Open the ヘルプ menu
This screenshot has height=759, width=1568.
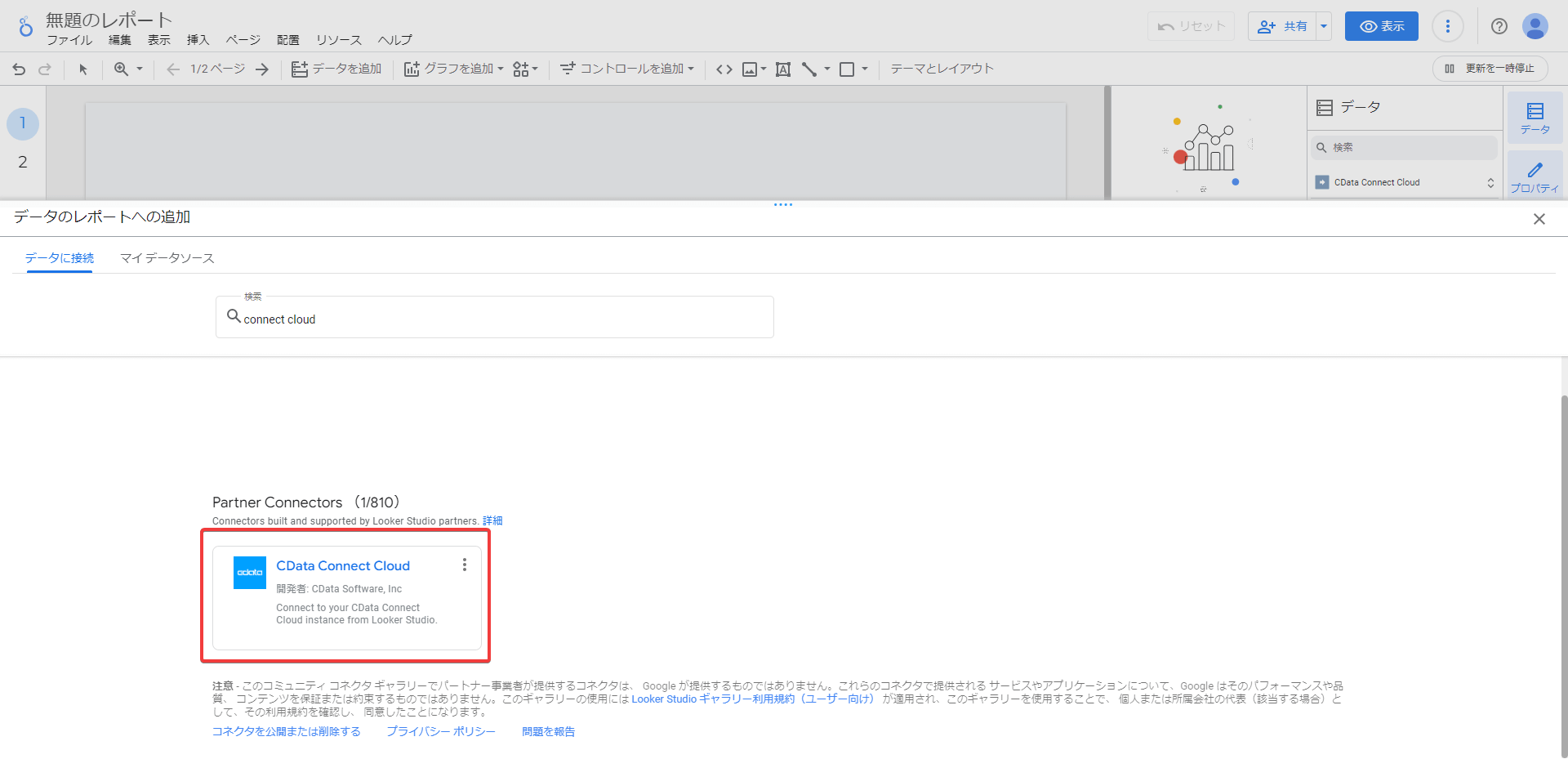[x=395, y=40]
